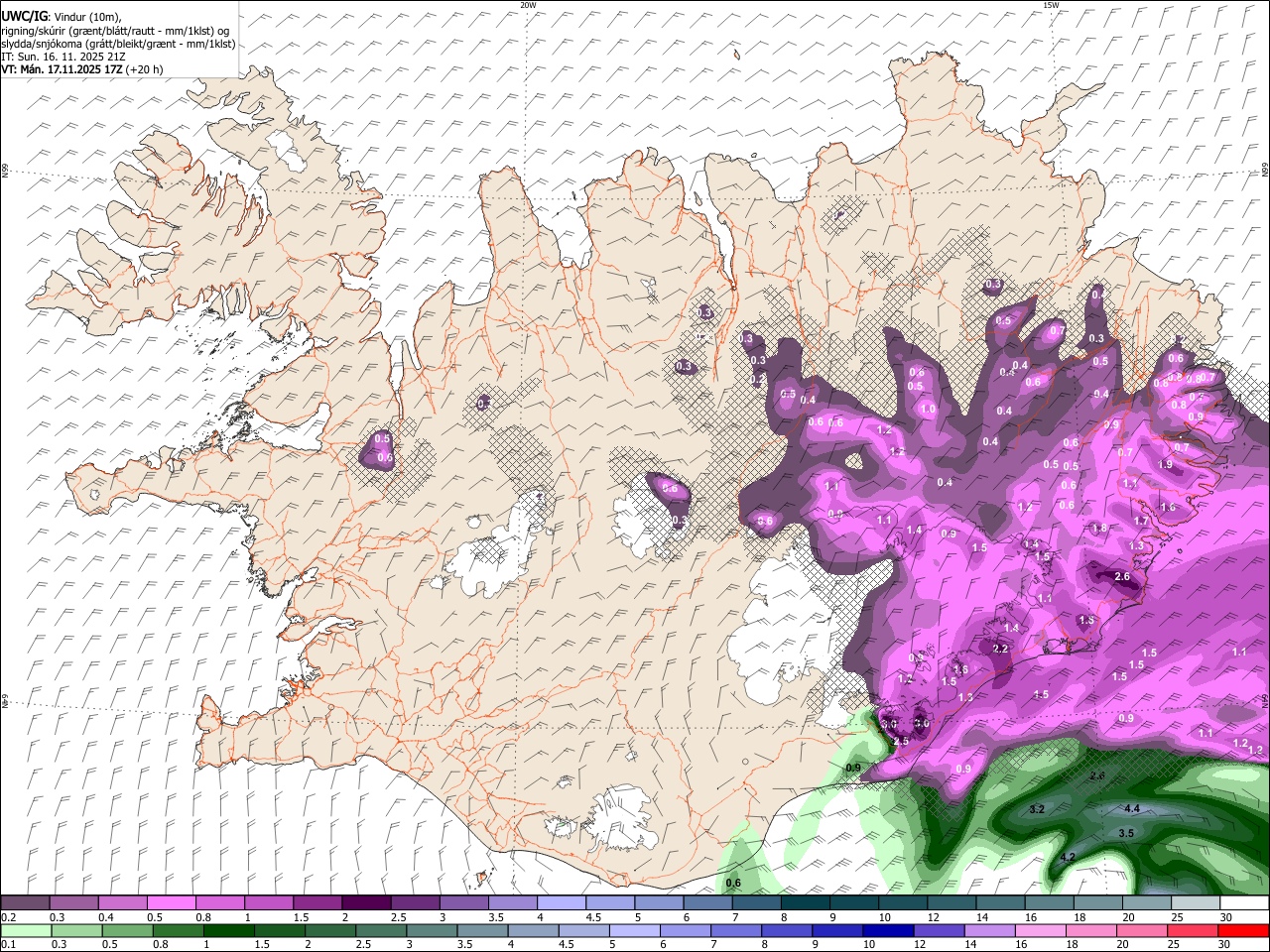Click the 'rigning/skúrir' legend description line
The image size is (1270, 952).
116,31
